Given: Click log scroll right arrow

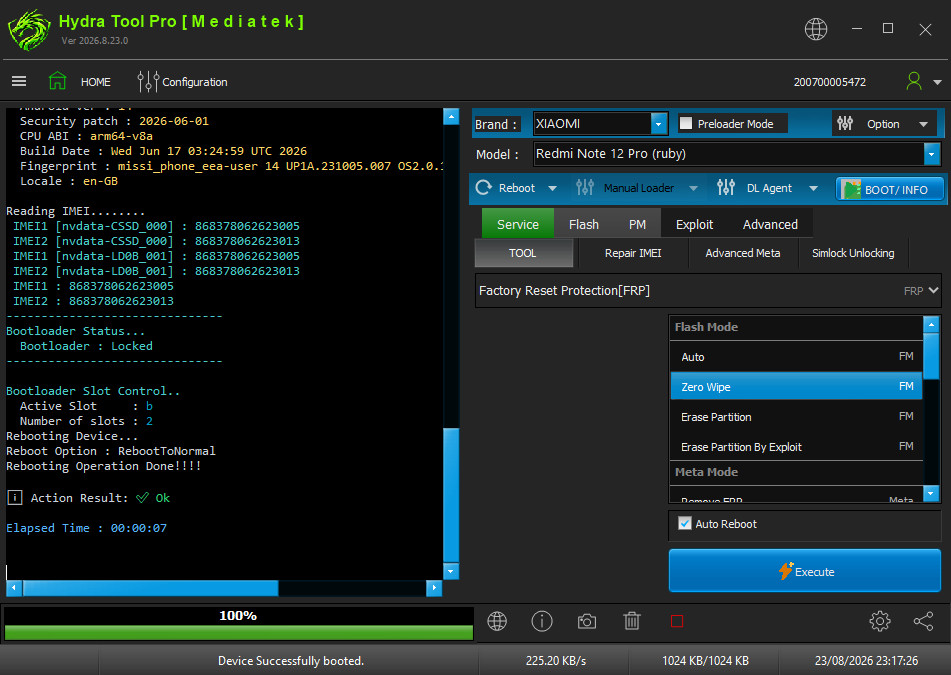Looking at the screenshot, I should (x=434, y=587).
